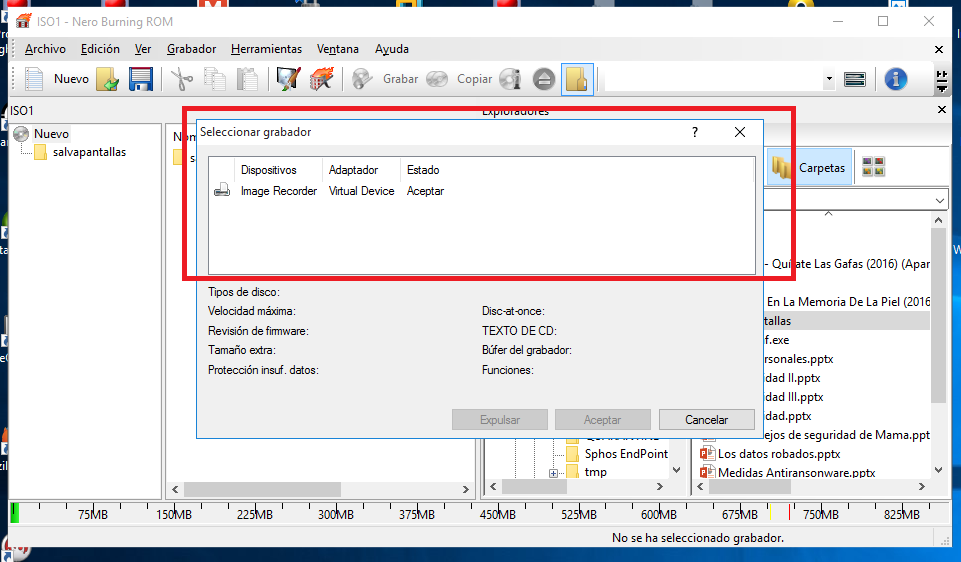Open the Grabador menu

(191, 48)
